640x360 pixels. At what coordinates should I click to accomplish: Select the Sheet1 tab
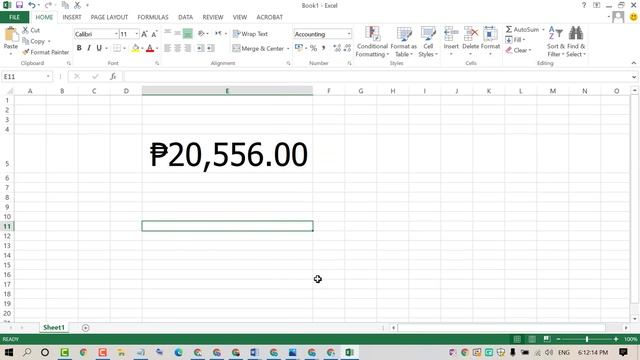coord(54,327)
